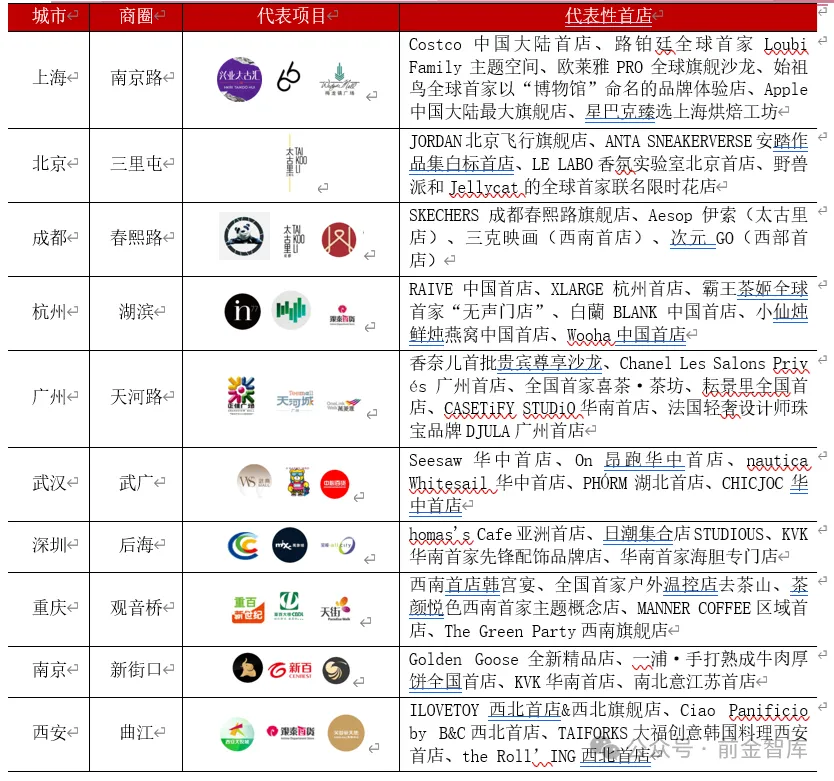Click the underlined 代表性首店 header

(x=608, y=15)
